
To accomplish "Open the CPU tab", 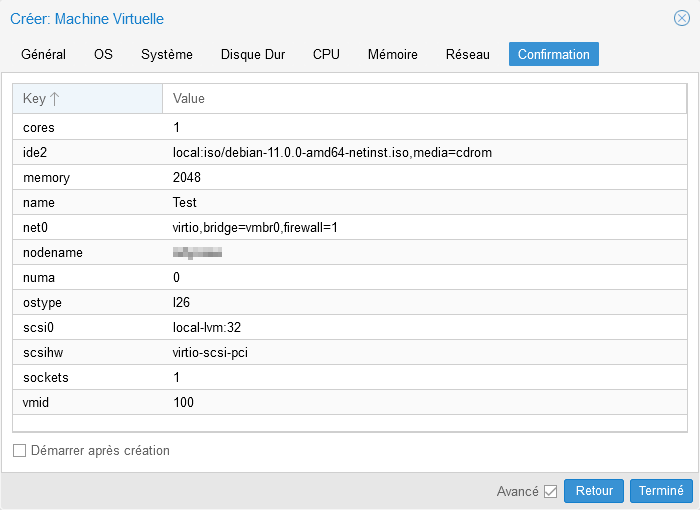I will [x=326, y=54].
